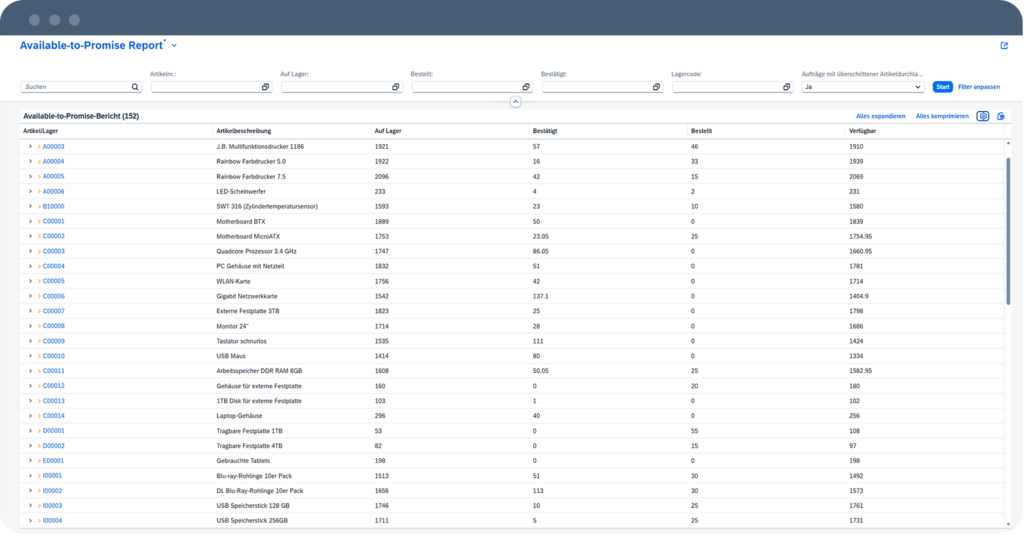Image resolution: width=1024 pixels, height=539 pixels.
Task: Expand row C00002
Action: (x=30, y=237)
